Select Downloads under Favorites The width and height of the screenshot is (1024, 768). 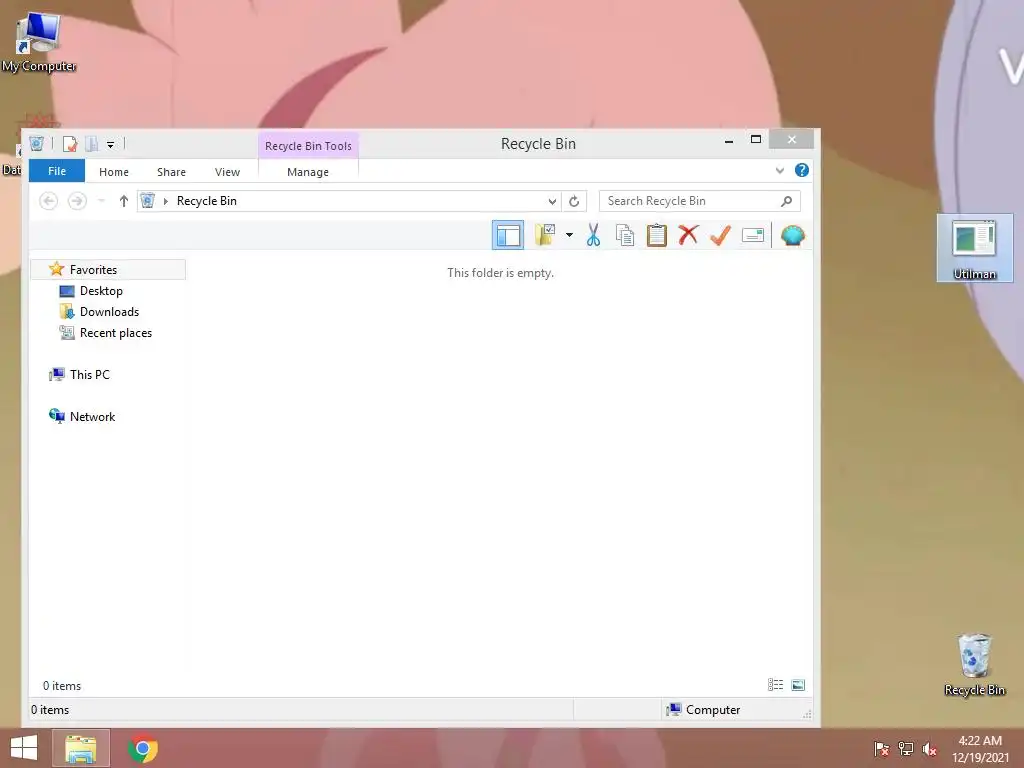tap(109, 312)
